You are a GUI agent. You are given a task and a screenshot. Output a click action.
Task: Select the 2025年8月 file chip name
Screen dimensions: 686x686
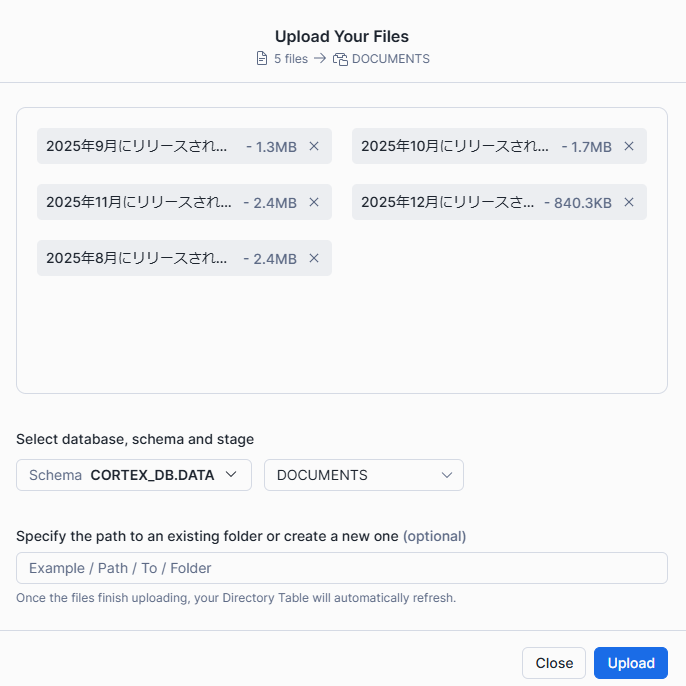click(137, 258)
